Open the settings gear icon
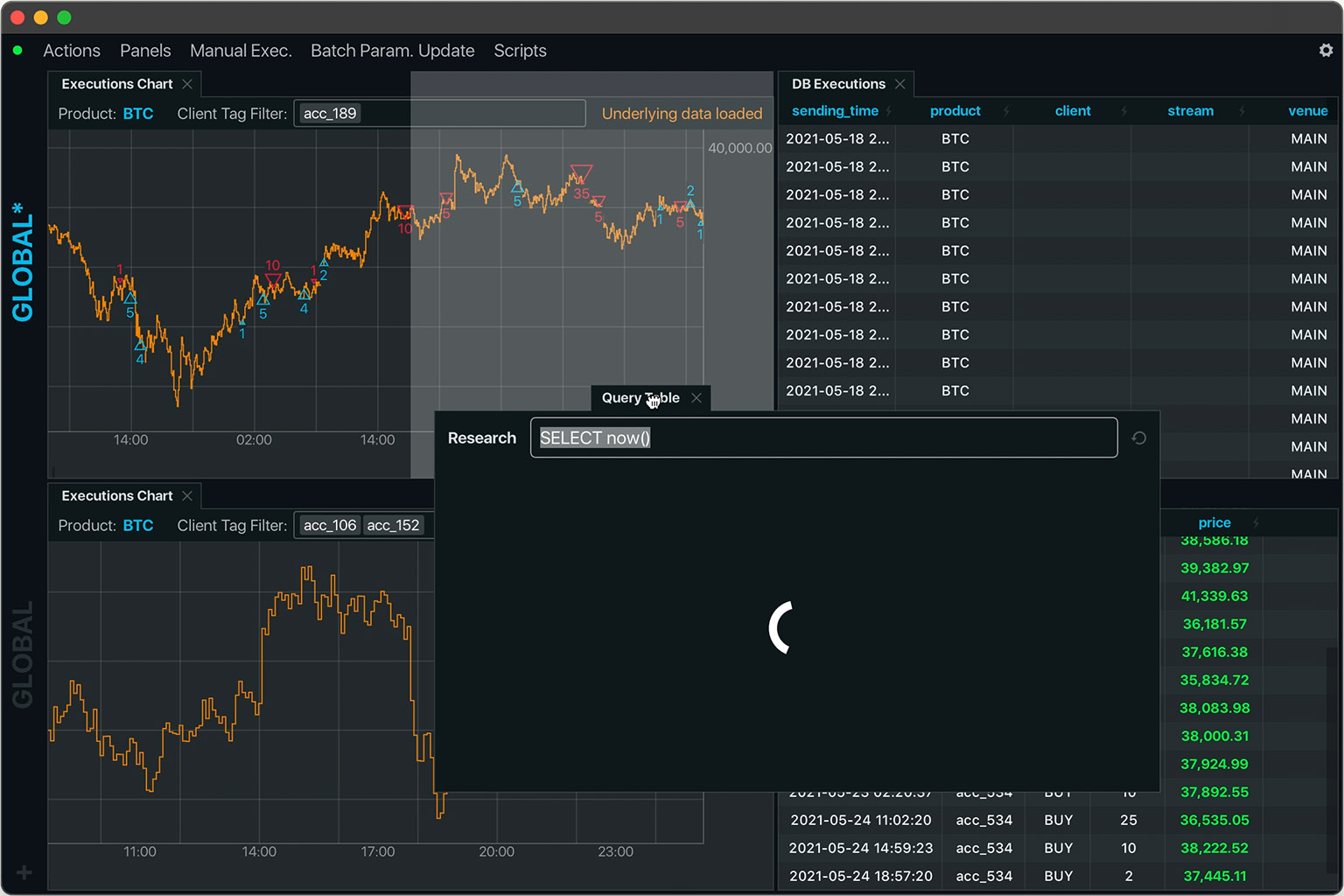The width and height of the screenshot is (1344, 896). coord(1326,51)
